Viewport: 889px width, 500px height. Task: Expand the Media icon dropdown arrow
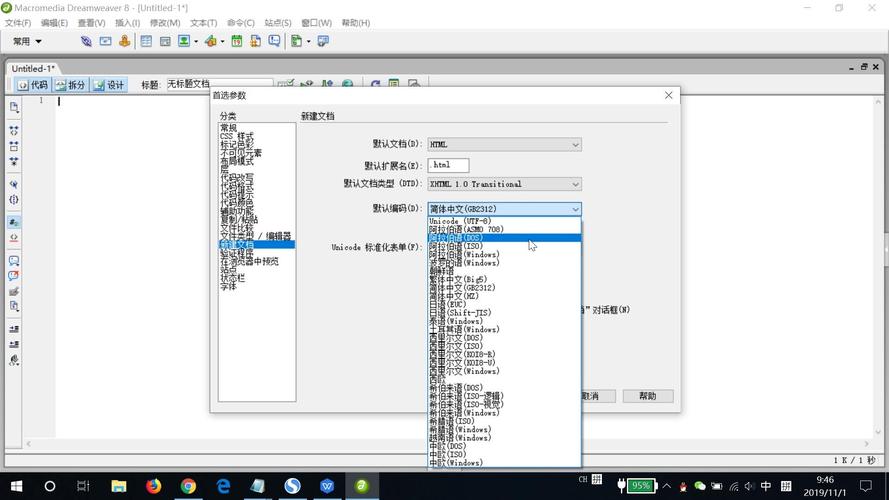click(222, 41)
